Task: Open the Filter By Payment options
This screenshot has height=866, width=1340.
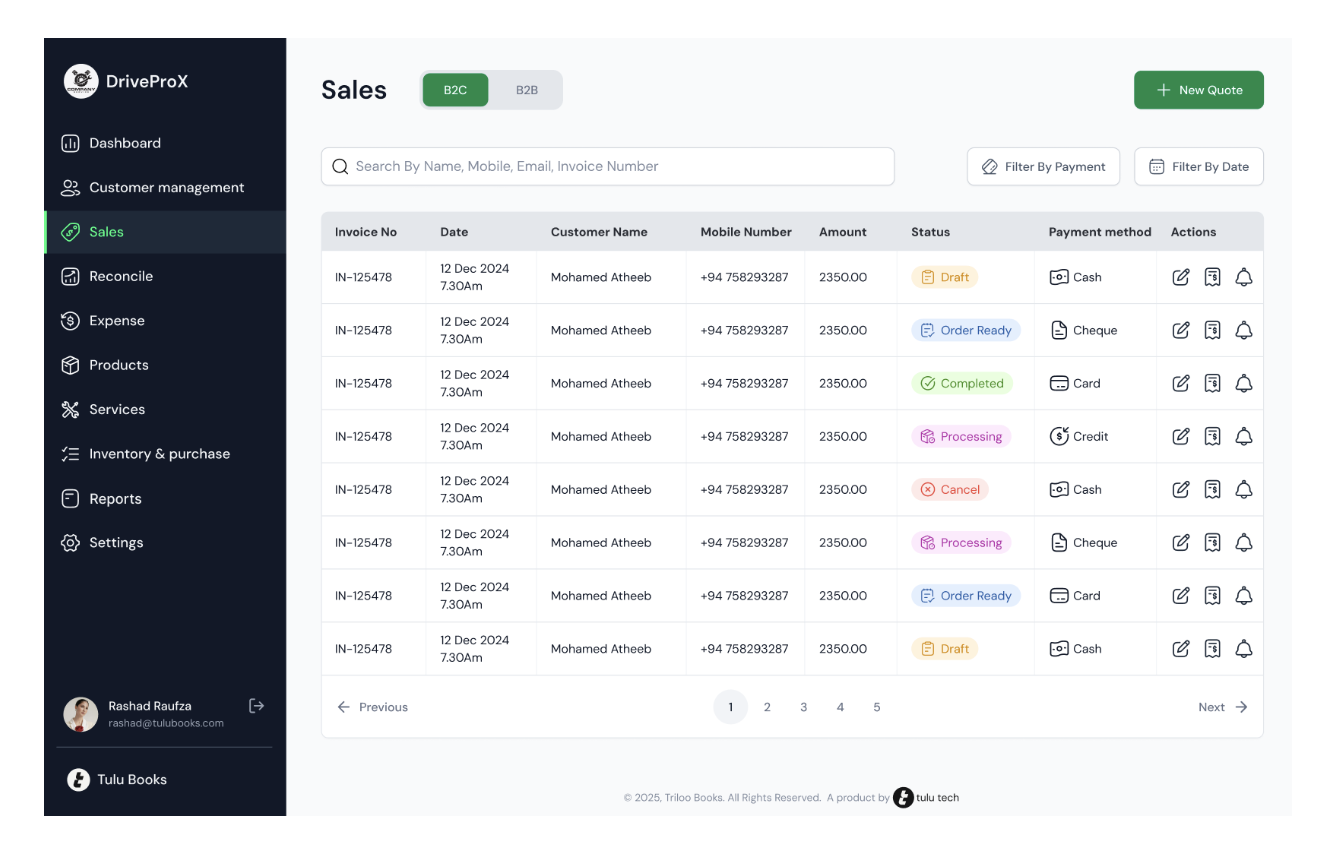Action: pyautogui.click(x=1043, y=166)
